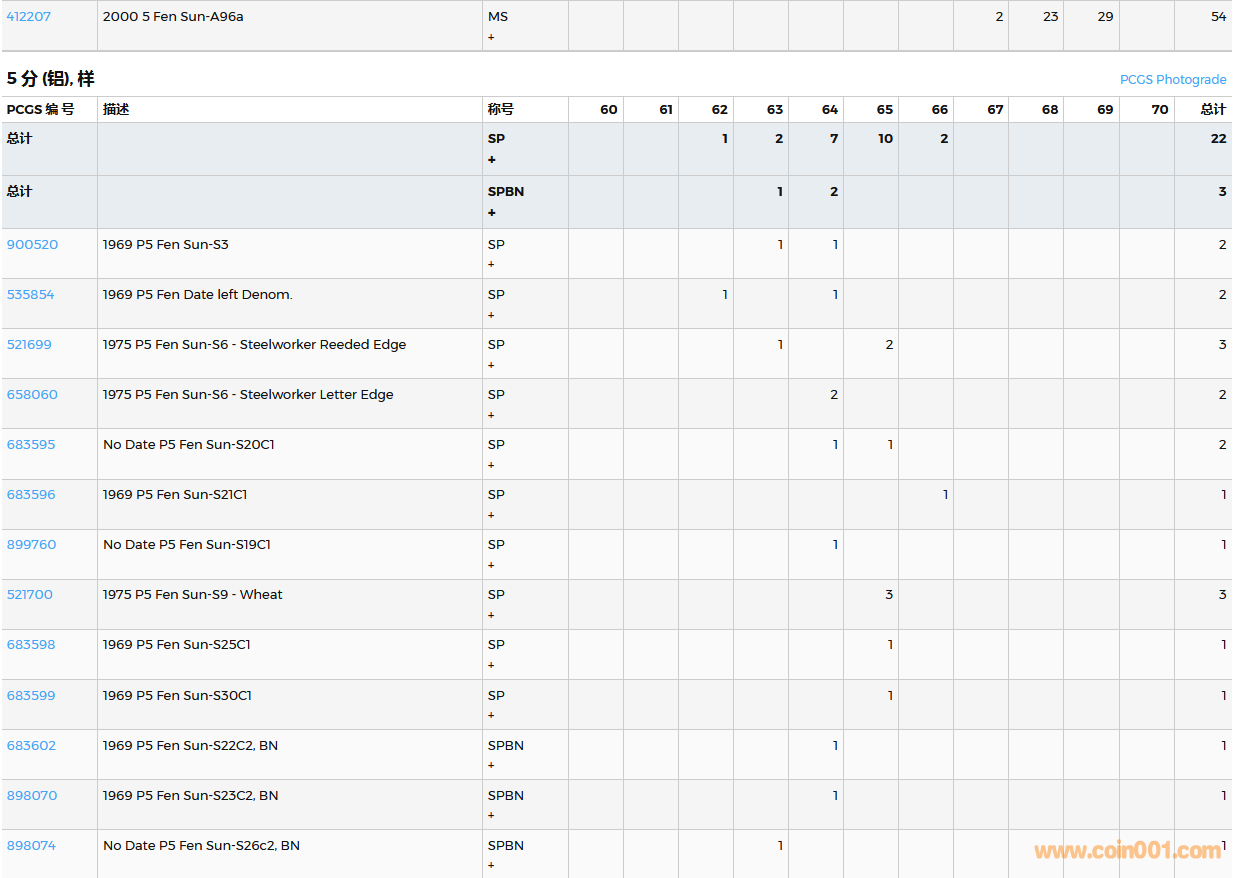Click the 描述 column header

(116, 110)
